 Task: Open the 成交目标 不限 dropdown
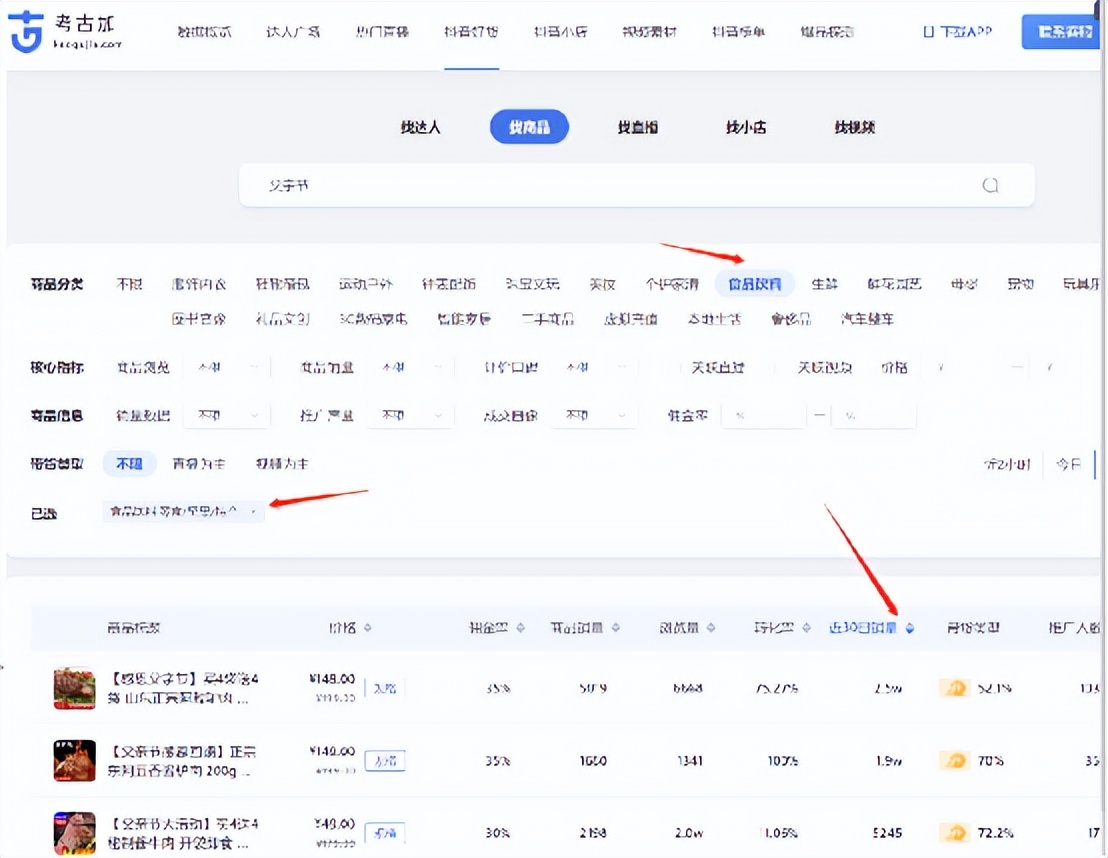[x=595, y=416]
